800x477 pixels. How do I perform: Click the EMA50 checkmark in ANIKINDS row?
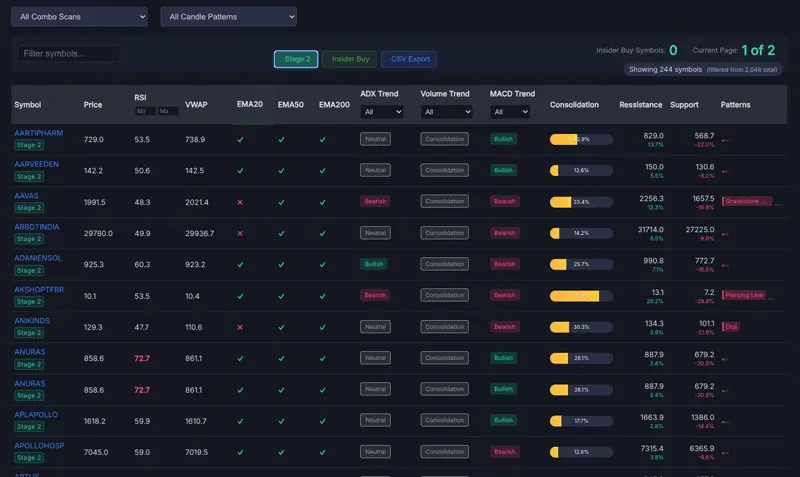pyautogui.click(x=281, y=328)
